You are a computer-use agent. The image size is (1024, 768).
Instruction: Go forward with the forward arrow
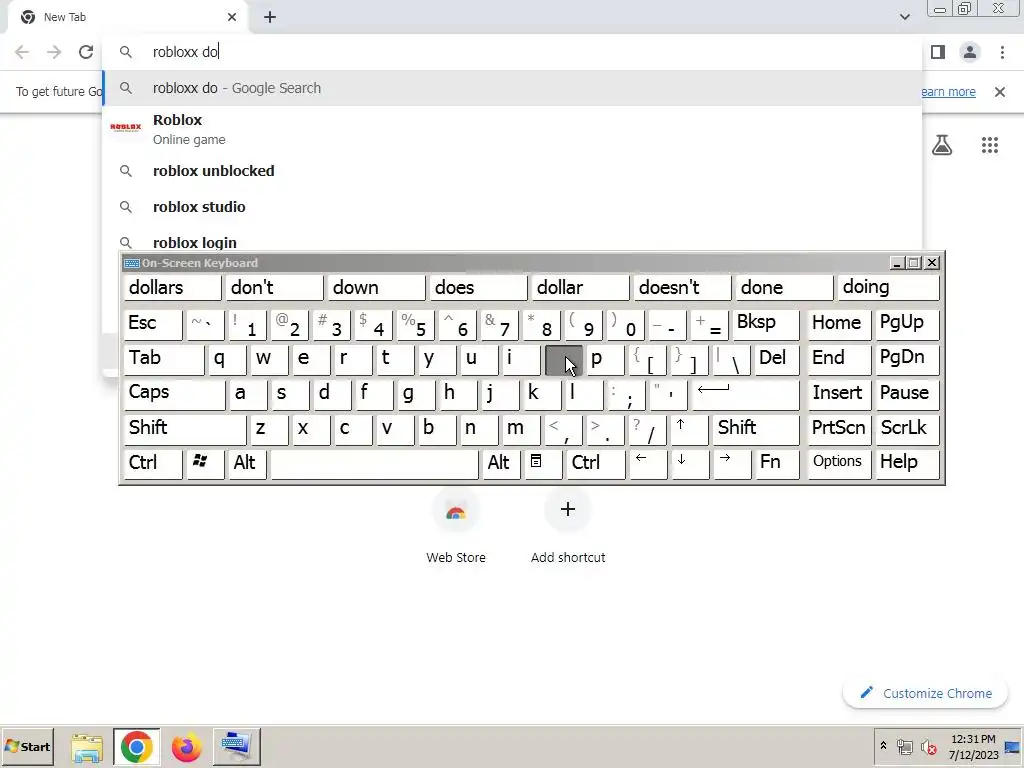click(54, 52)
